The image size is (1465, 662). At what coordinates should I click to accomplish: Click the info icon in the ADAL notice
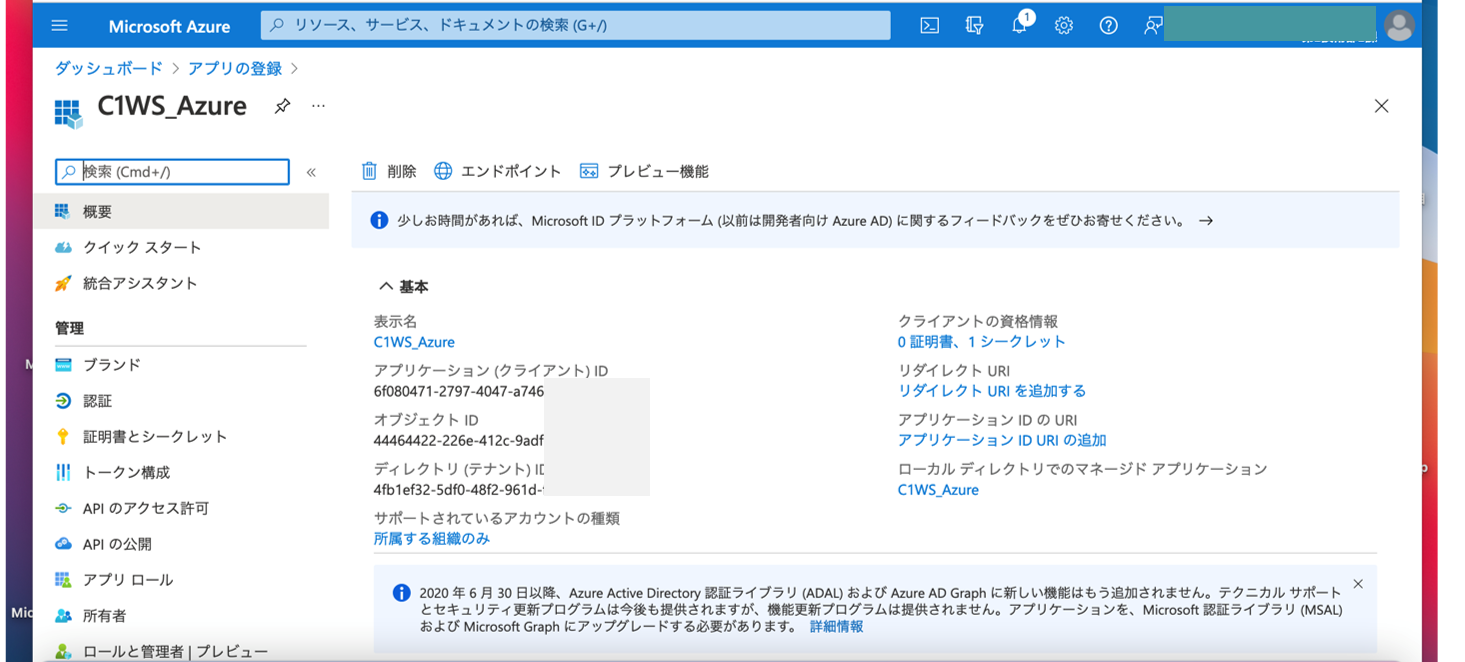click(401, 593)
